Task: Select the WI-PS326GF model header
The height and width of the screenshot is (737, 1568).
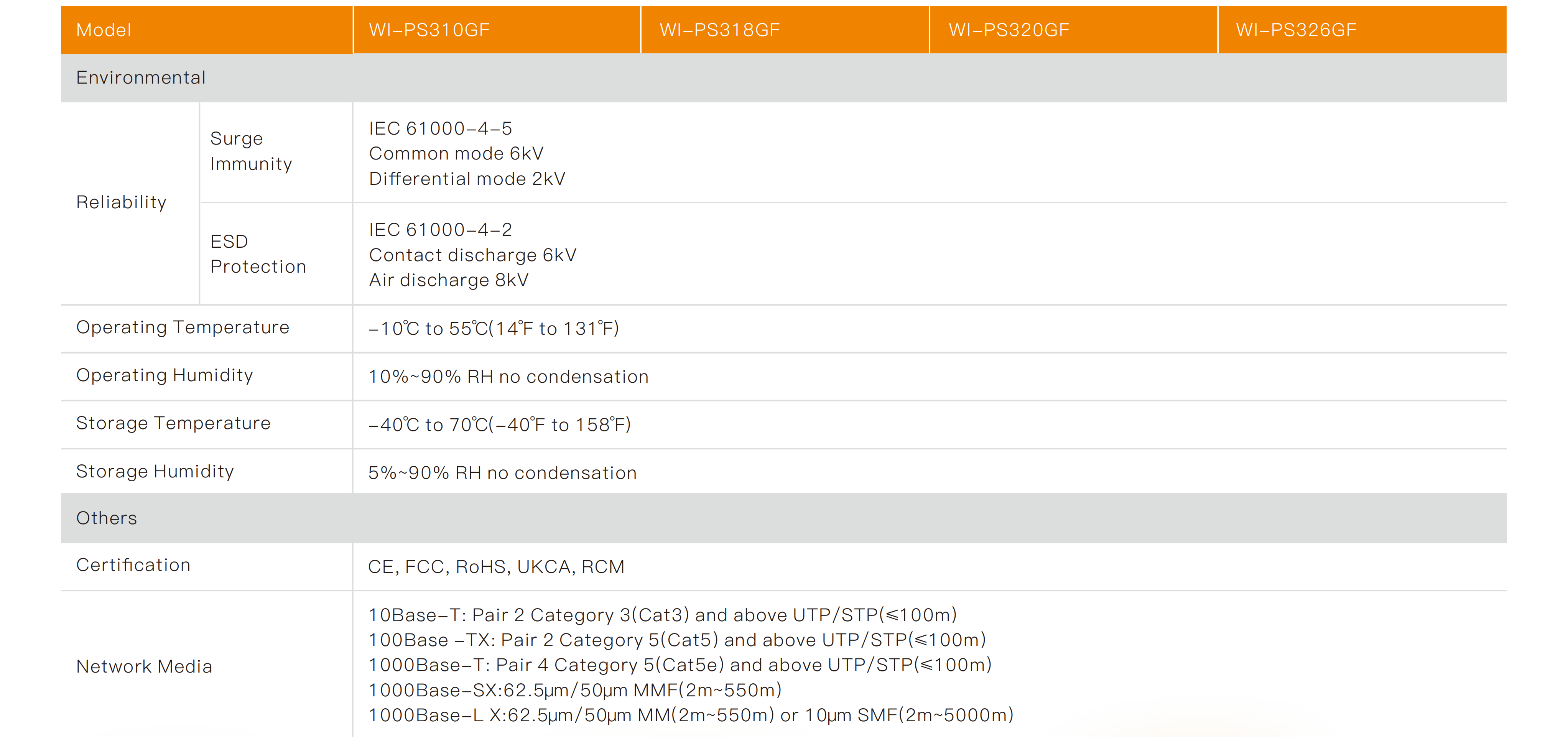Action: (1296, 30)
